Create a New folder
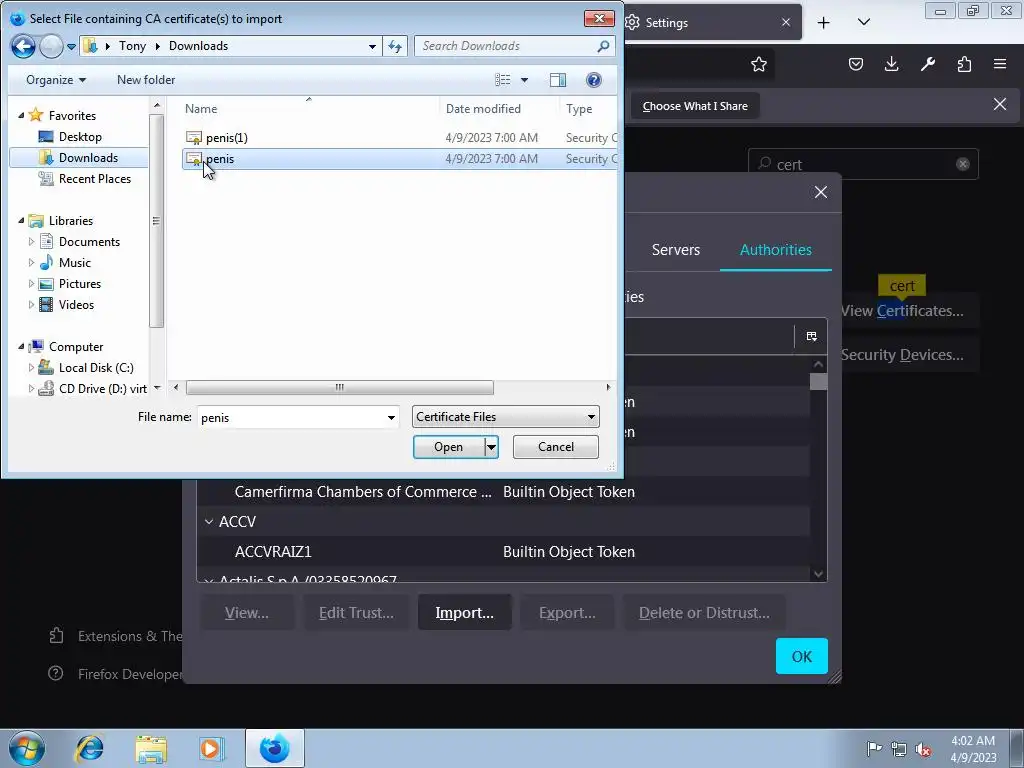The width and height of the screenshot is (1024, 768). tap(146, 80)
